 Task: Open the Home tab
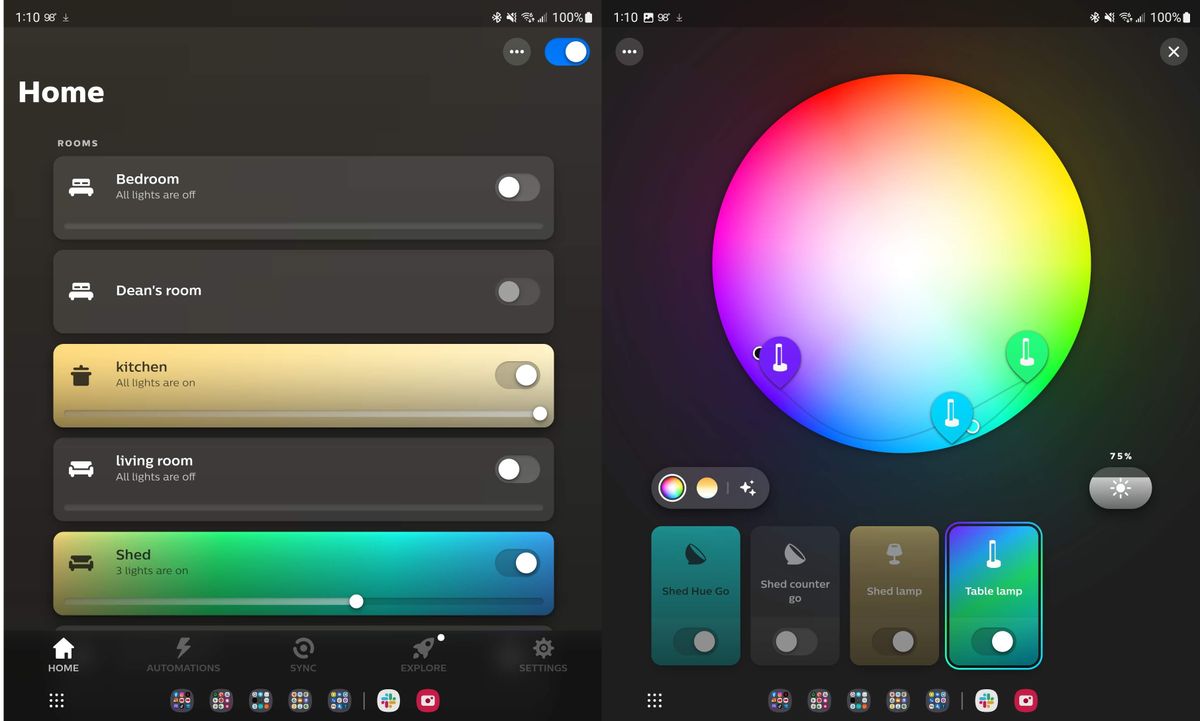[x=63, y=655]
